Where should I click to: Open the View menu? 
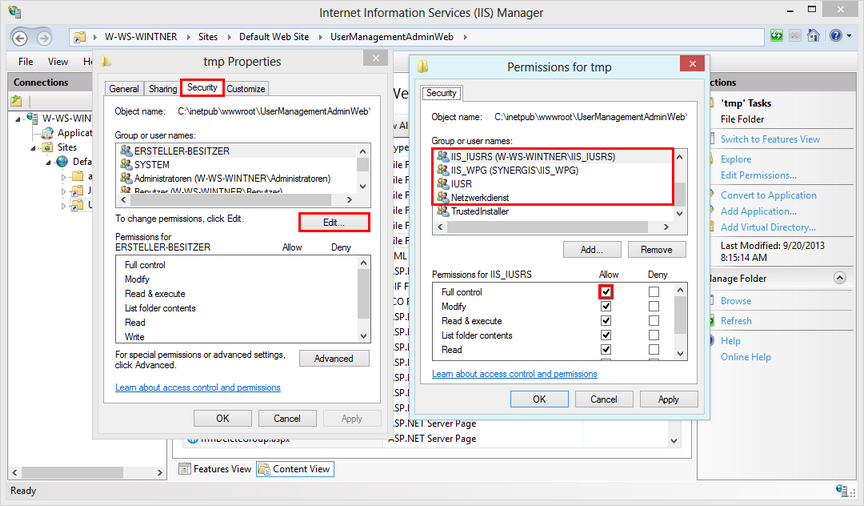pyautogui.click(x=58, y=61)
